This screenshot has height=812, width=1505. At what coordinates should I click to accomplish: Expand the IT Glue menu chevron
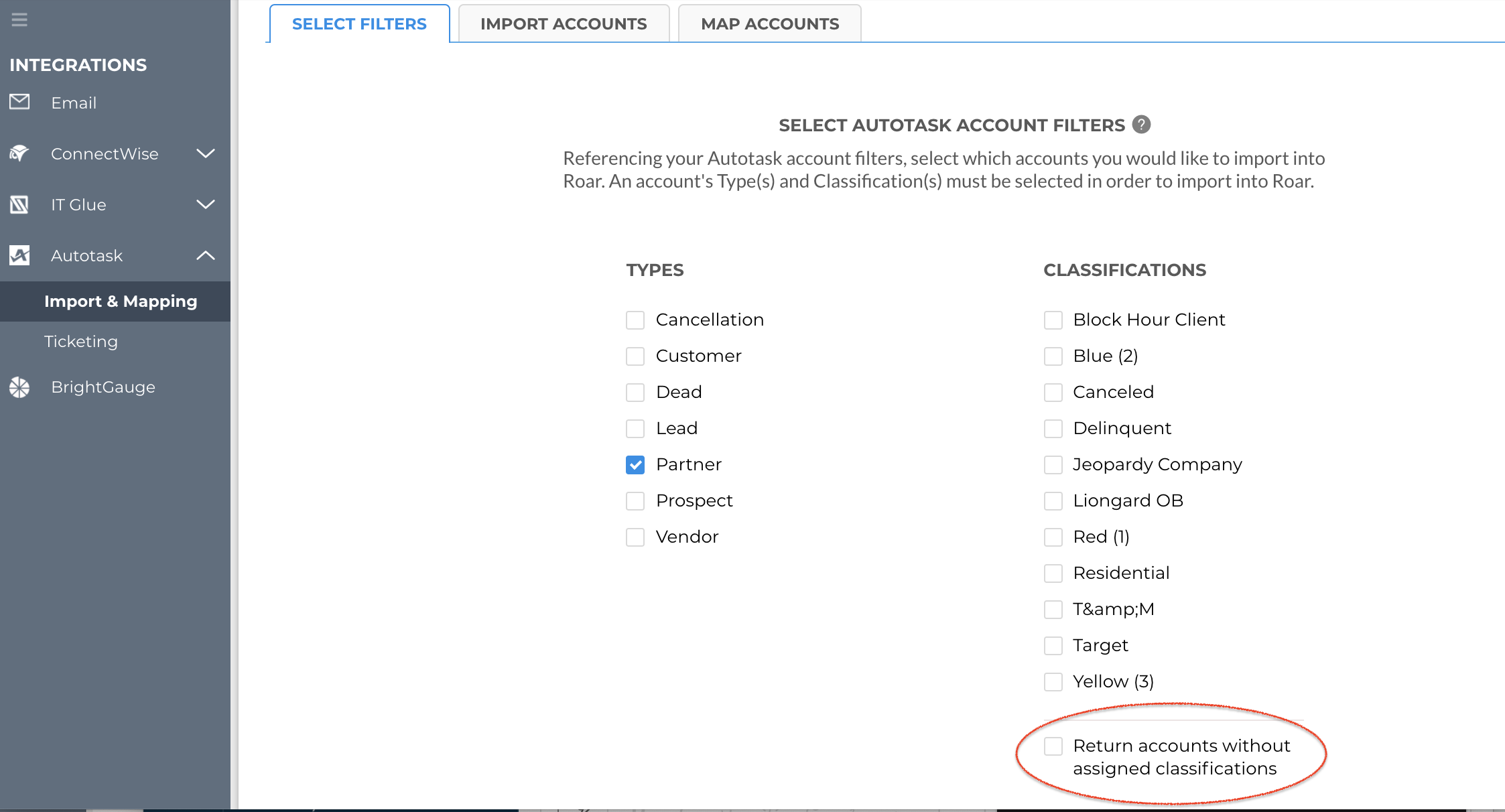[206, 204]
